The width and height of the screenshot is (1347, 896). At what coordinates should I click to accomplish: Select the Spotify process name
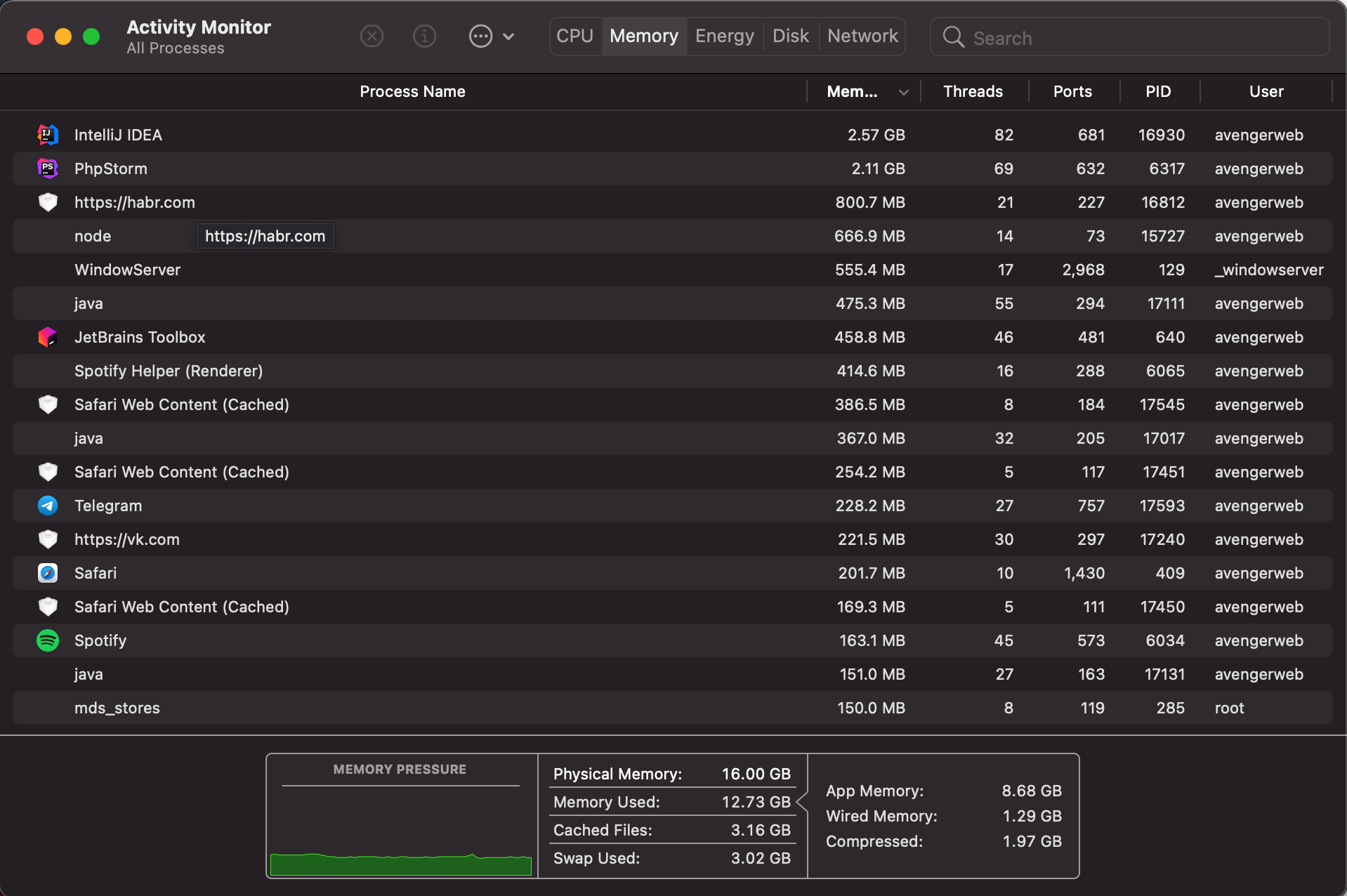[x=100, y=640]
